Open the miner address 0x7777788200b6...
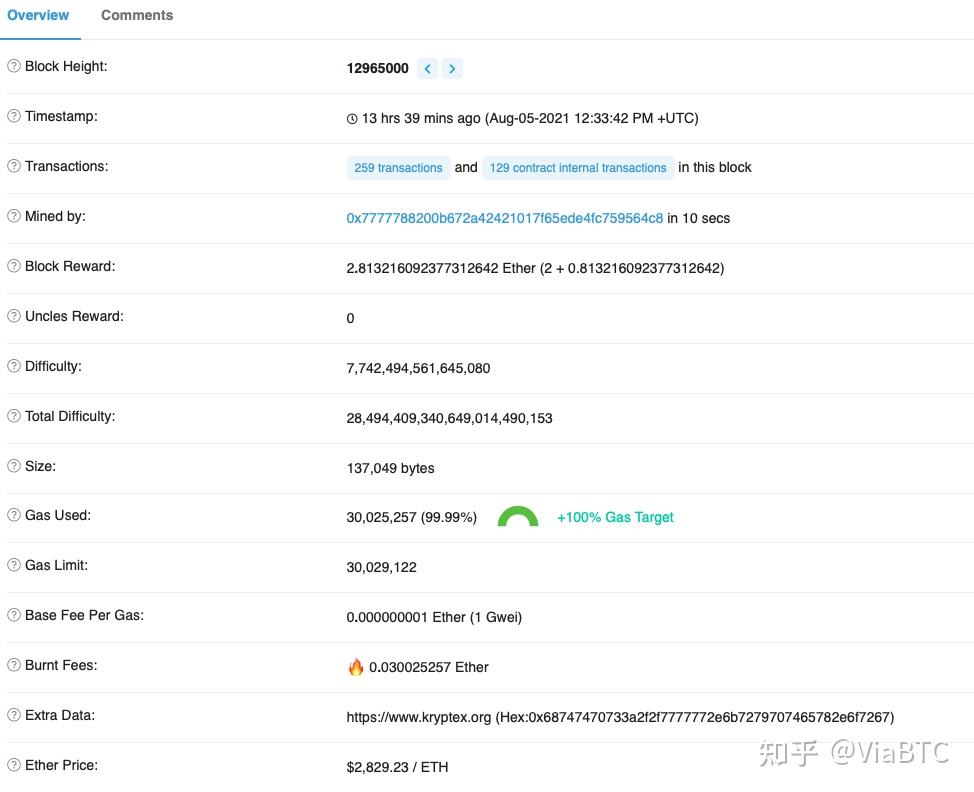 504,218
